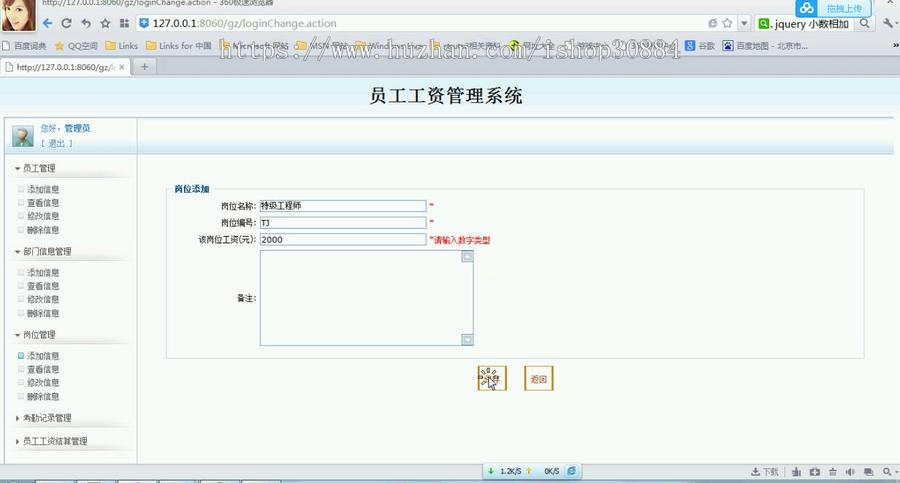Click the 备注 textarea scroll up arrow
This screenshot has height=483, width=900.
467,257
